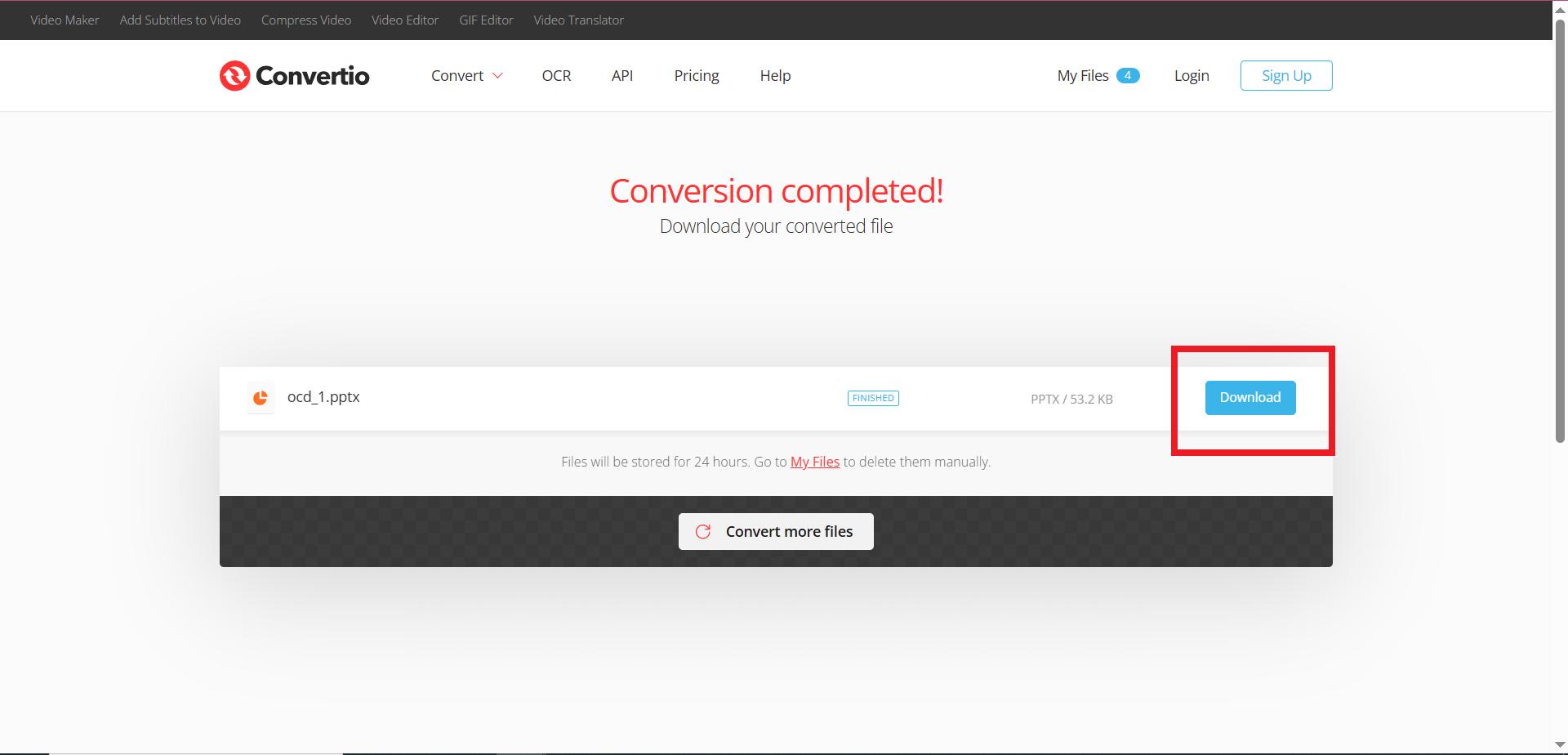The image size is (1568, 755).
Task: Click the page's vertical scrollbar thumb
Action: (1560, 231)
